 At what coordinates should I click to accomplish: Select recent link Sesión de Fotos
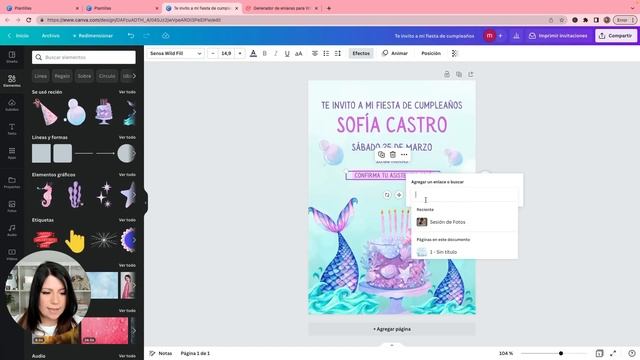465,222
